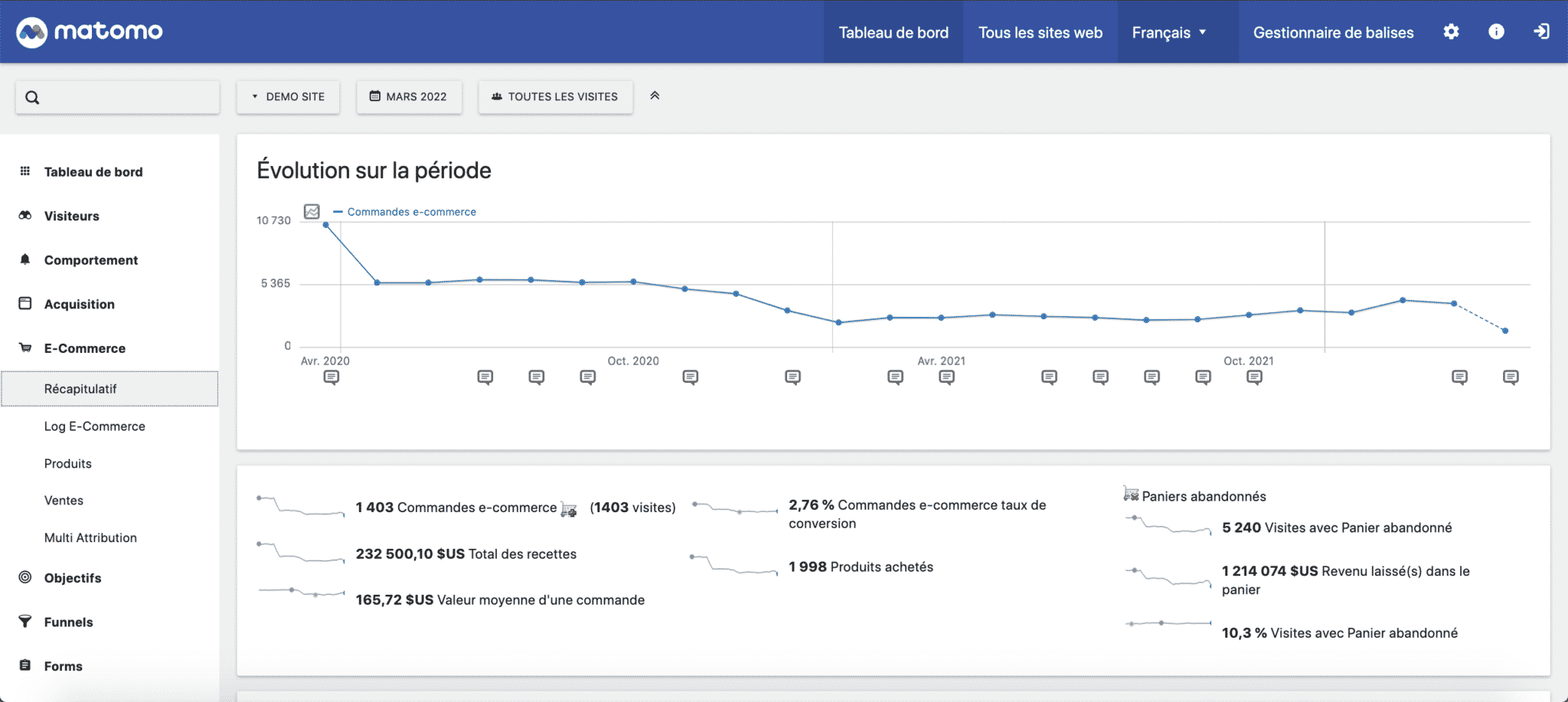The width and height of the screenshot is (1568, 702).
Task: Click the info circle icon in header
Action: coord(1496,32)
